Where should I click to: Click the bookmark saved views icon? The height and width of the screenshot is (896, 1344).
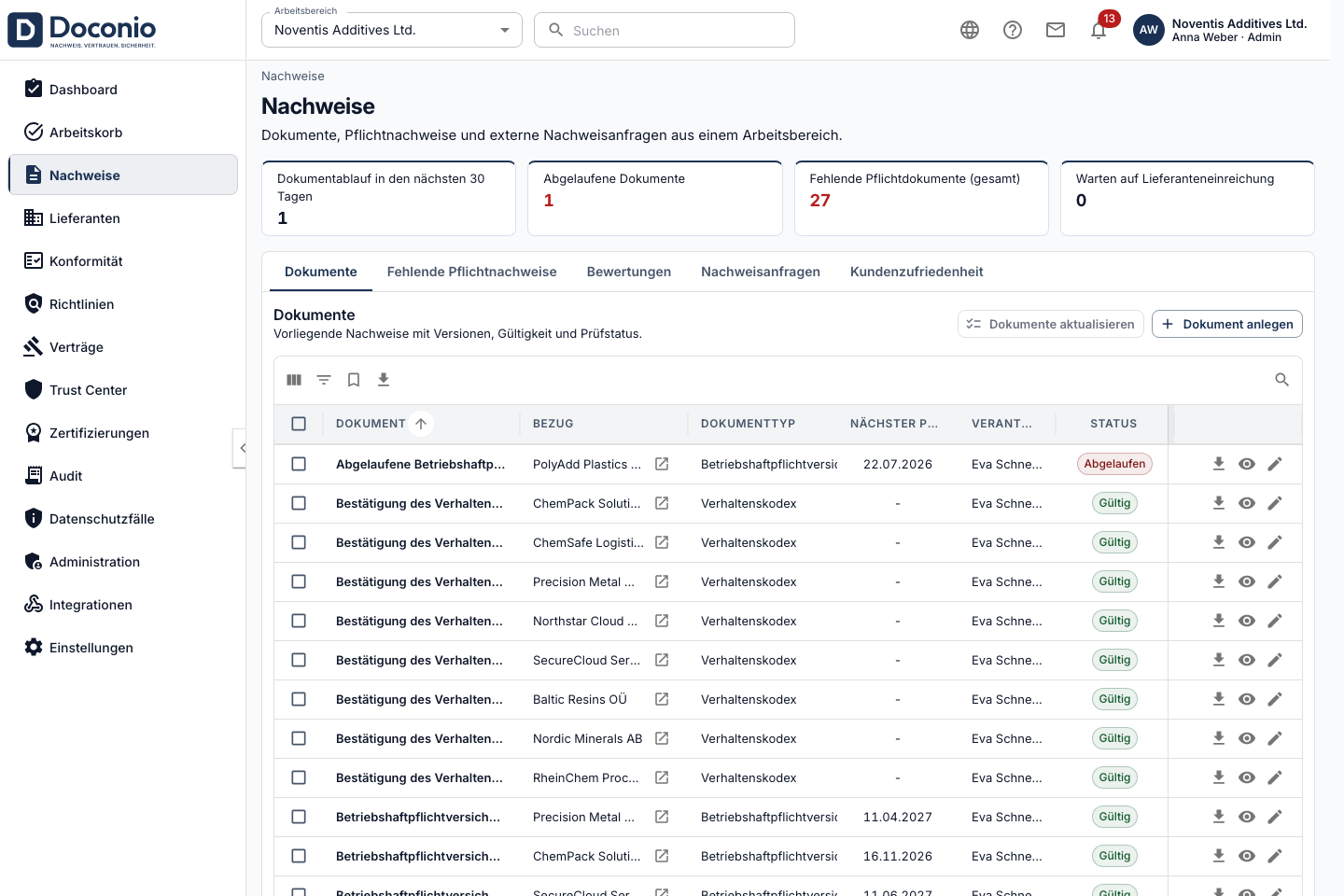tap(354, 380)
